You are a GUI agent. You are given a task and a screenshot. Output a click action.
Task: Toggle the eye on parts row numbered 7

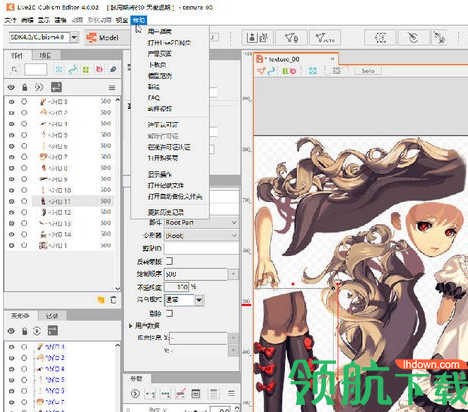[x=11, y=157]
